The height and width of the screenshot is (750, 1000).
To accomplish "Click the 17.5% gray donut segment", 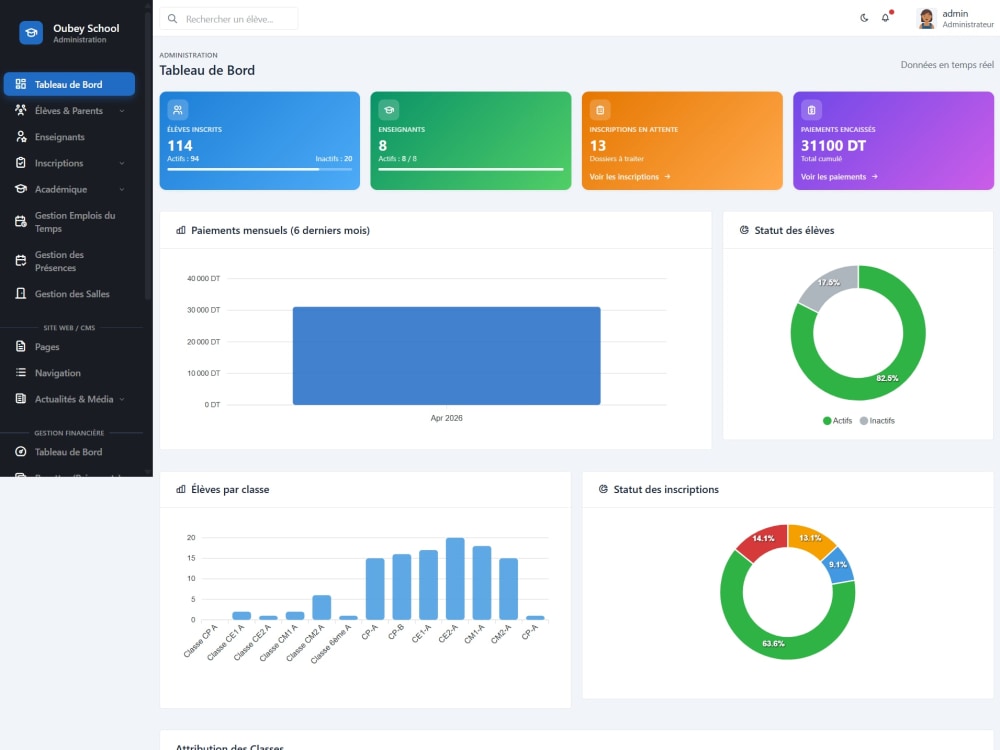I will (x=828, y=283).
